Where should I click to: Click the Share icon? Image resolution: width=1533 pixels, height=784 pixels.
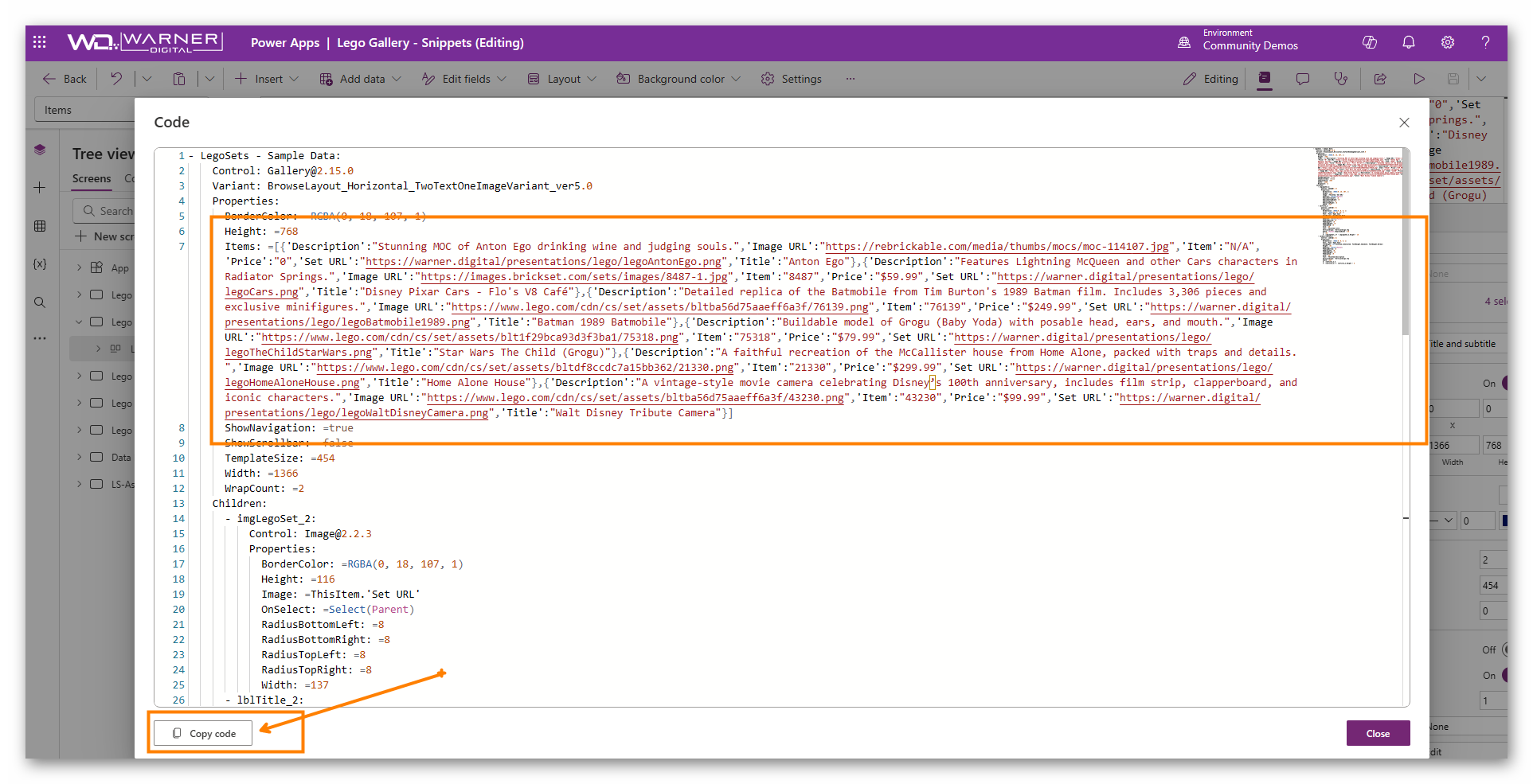point(1380,79)
